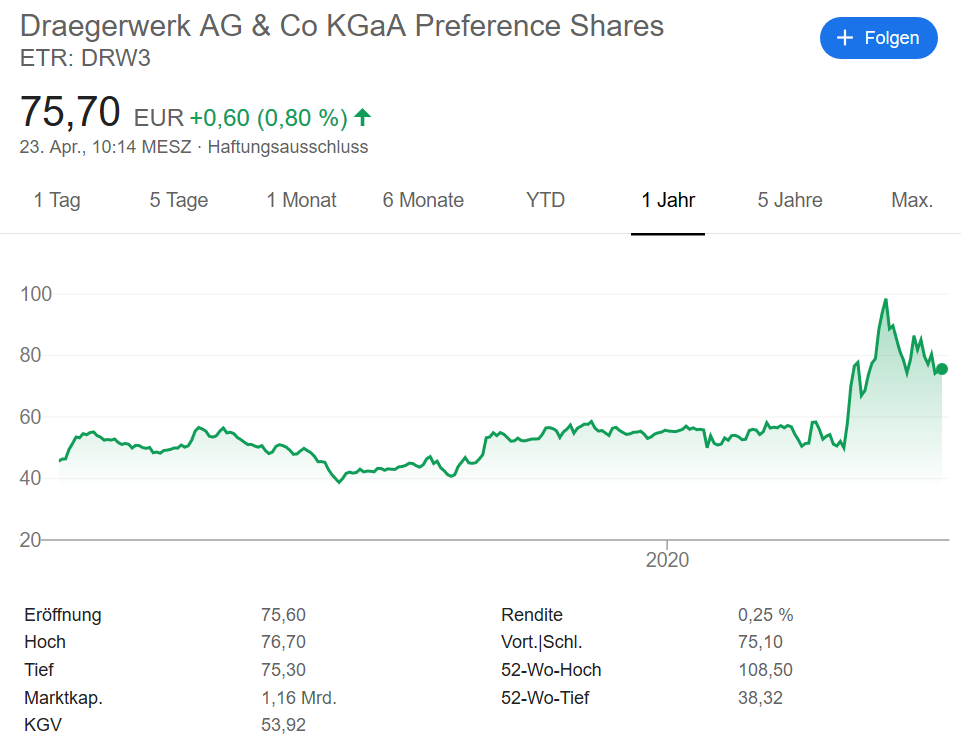This screenshot has width=961, height=735.
Task: Select the YTD tab
Action: point(545,200)
